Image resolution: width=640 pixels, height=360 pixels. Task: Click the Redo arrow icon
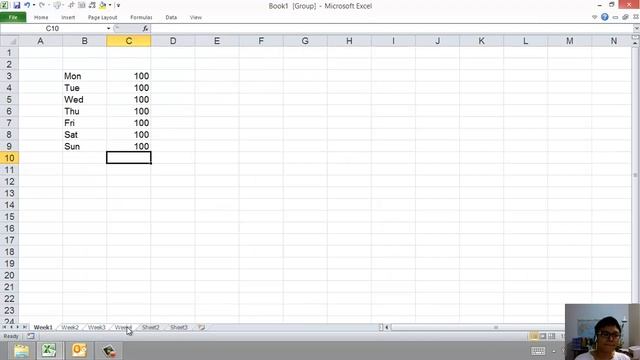click(x=42, y=5)
